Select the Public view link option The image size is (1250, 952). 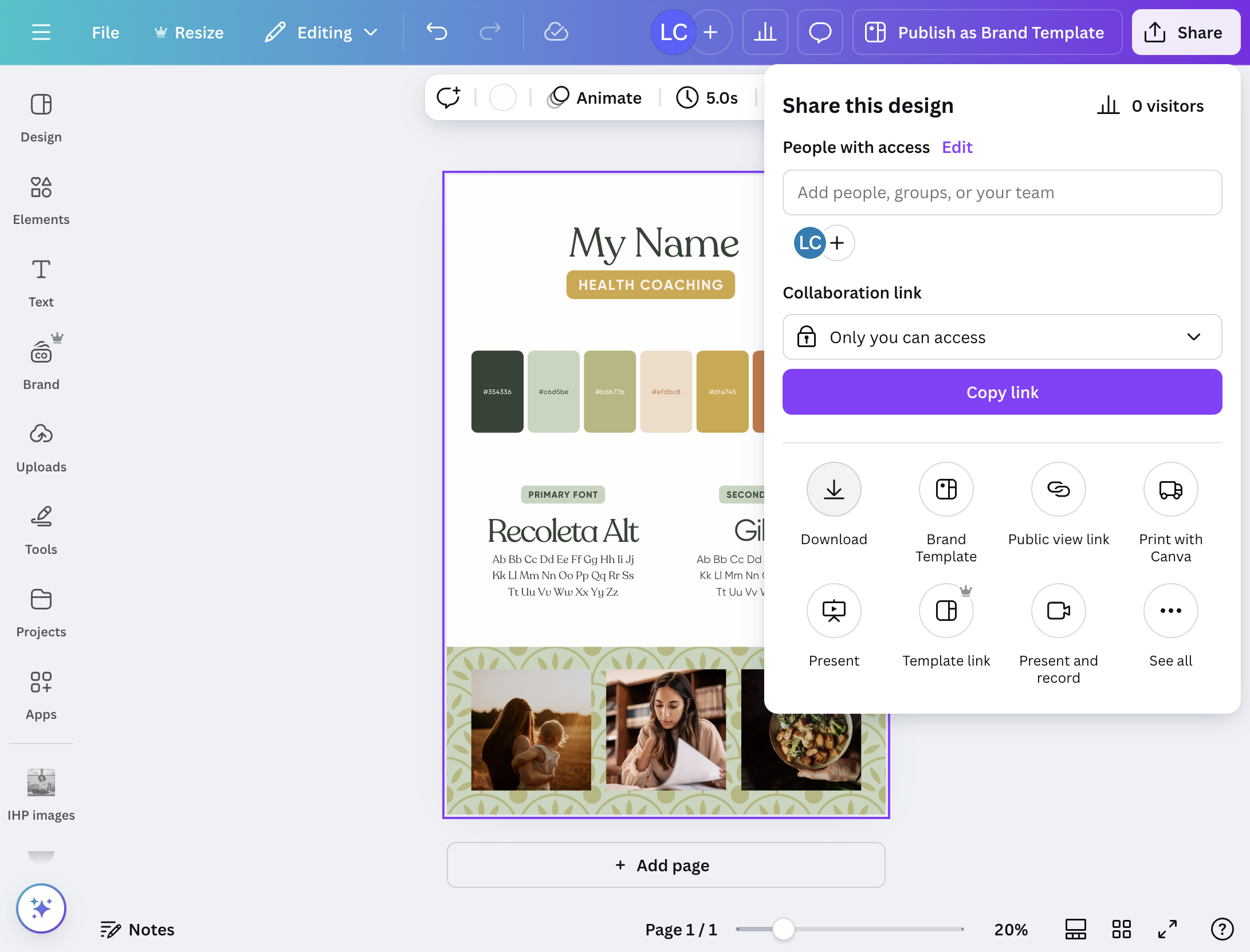[x=1059, y=489]
